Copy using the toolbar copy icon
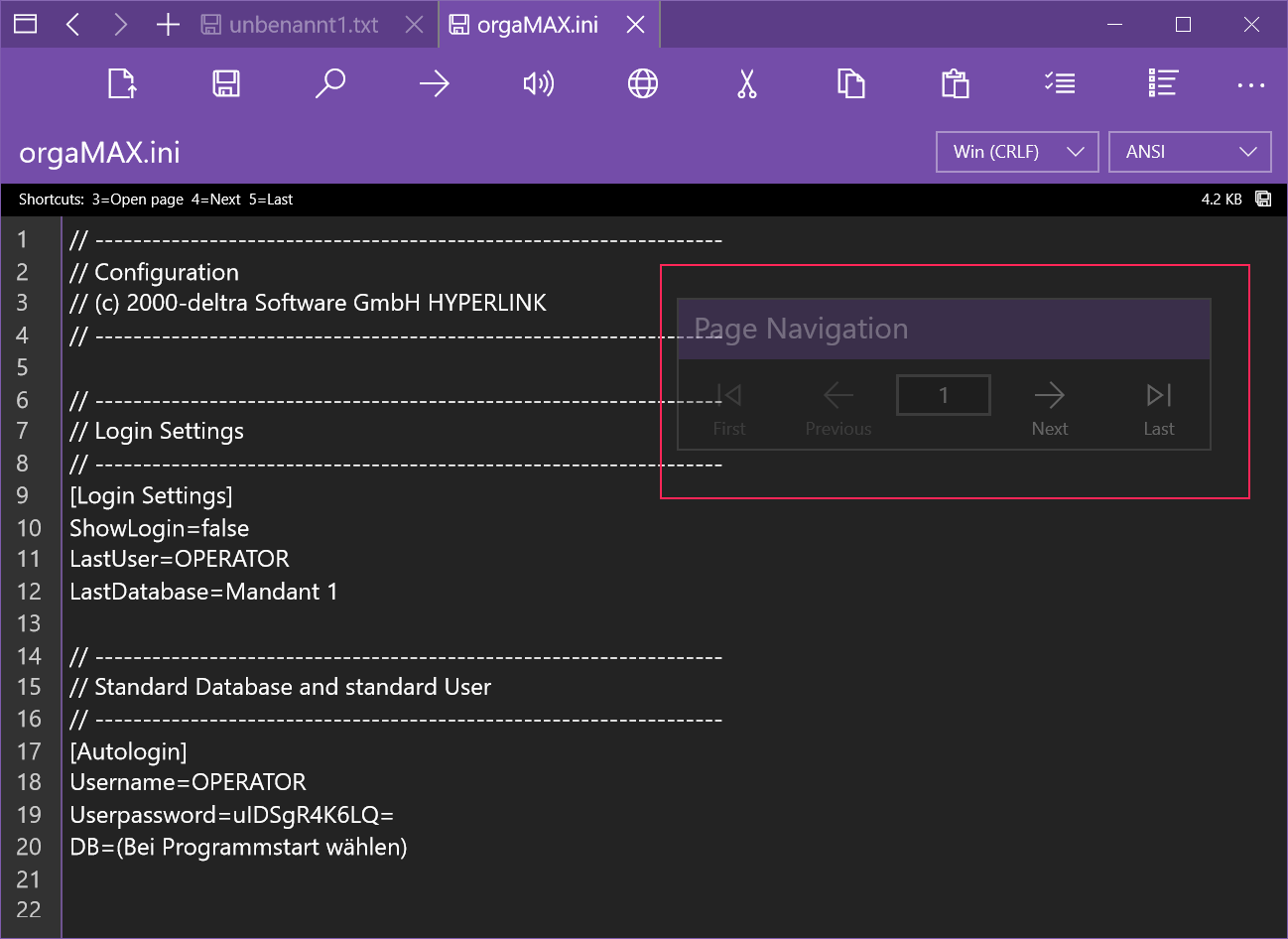 click(x=851, y=83)
